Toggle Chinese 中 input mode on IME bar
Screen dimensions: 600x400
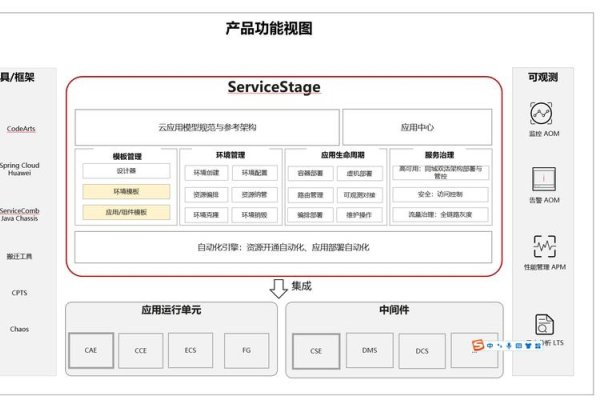pyautogui.click(x=490, y=345)
